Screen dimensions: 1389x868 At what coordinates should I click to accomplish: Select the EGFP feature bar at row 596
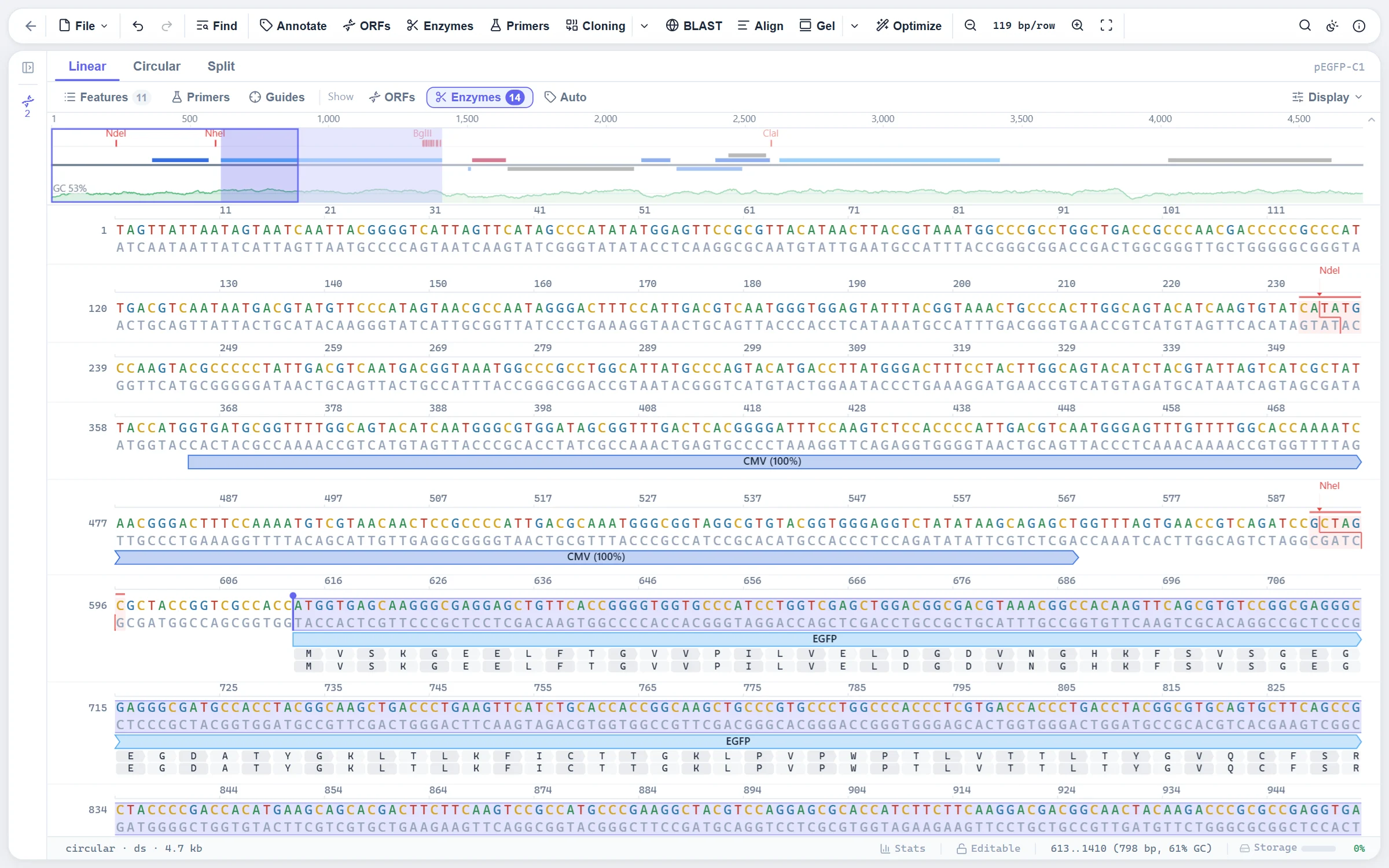coord(826,639)
